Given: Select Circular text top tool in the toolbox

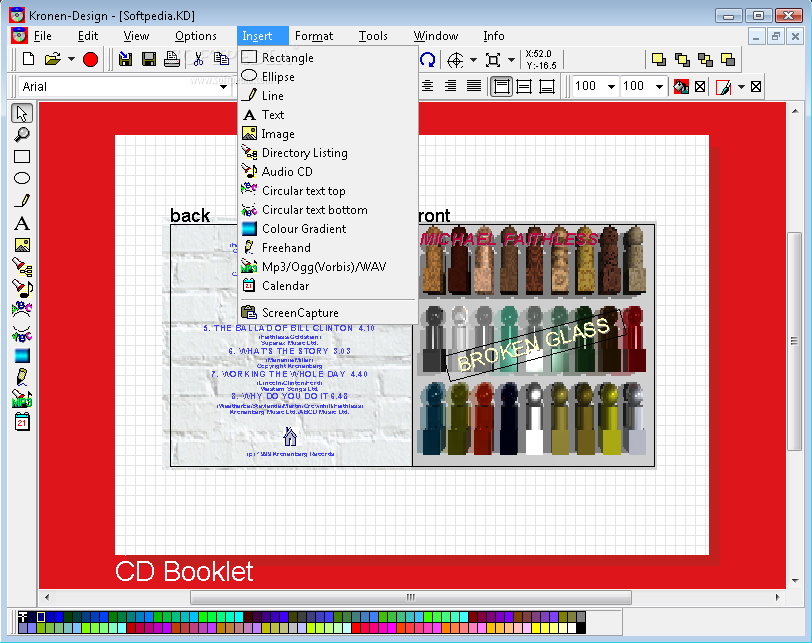Looking at the screenshot, I should click(x=22, y=309).
